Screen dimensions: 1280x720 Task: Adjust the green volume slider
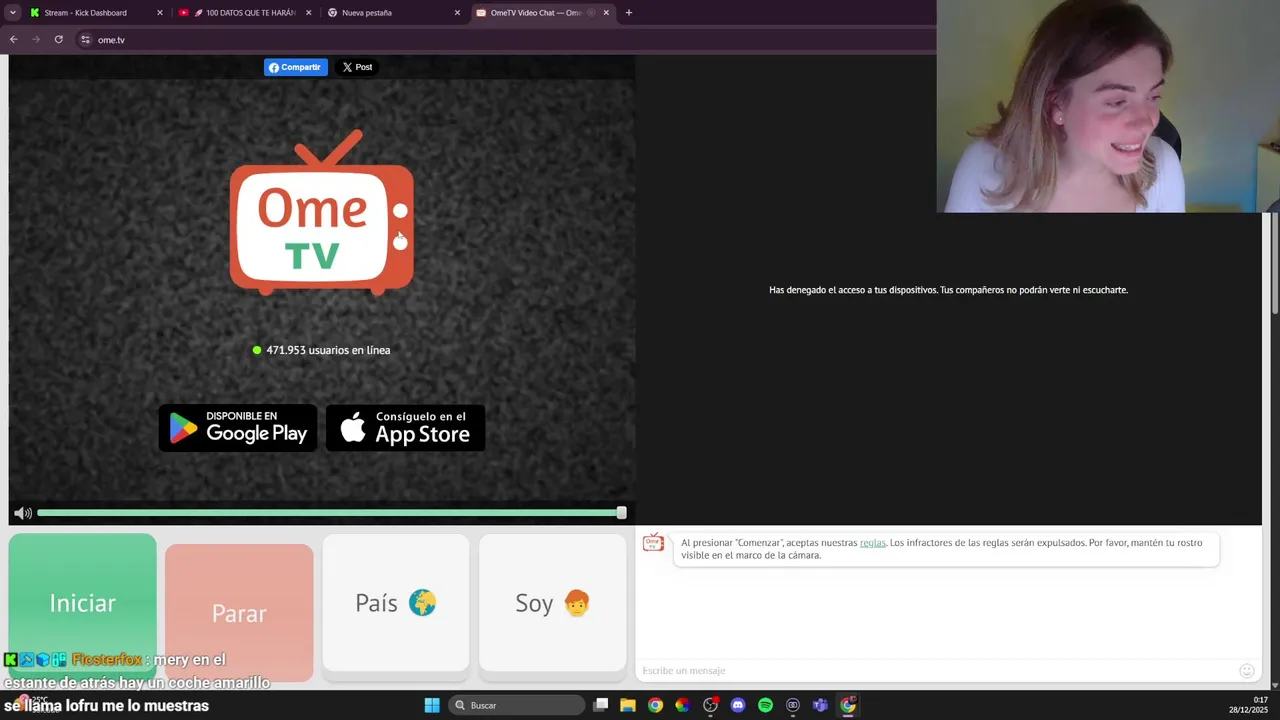(331, 513)
